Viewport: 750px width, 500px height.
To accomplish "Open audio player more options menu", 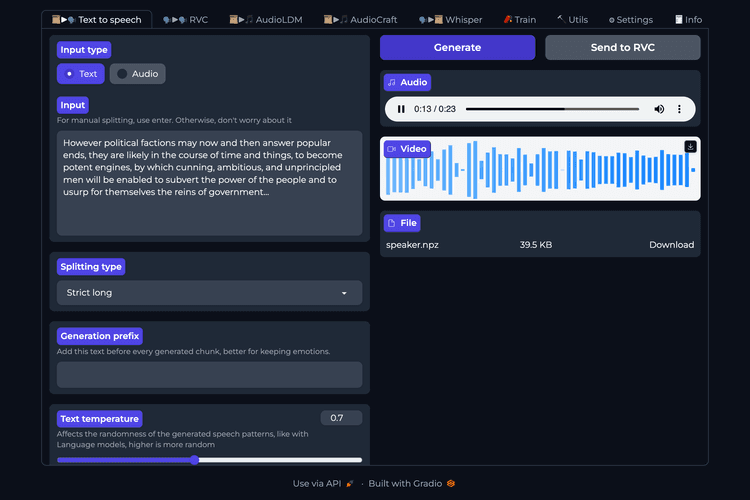I will [x=680, y=109].
